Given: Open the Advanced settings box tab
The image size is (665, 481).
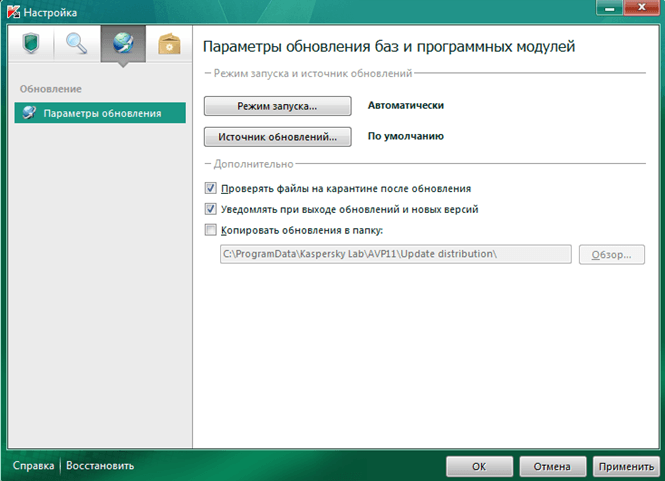Looking at the screenshot, I should pos(168,43).
